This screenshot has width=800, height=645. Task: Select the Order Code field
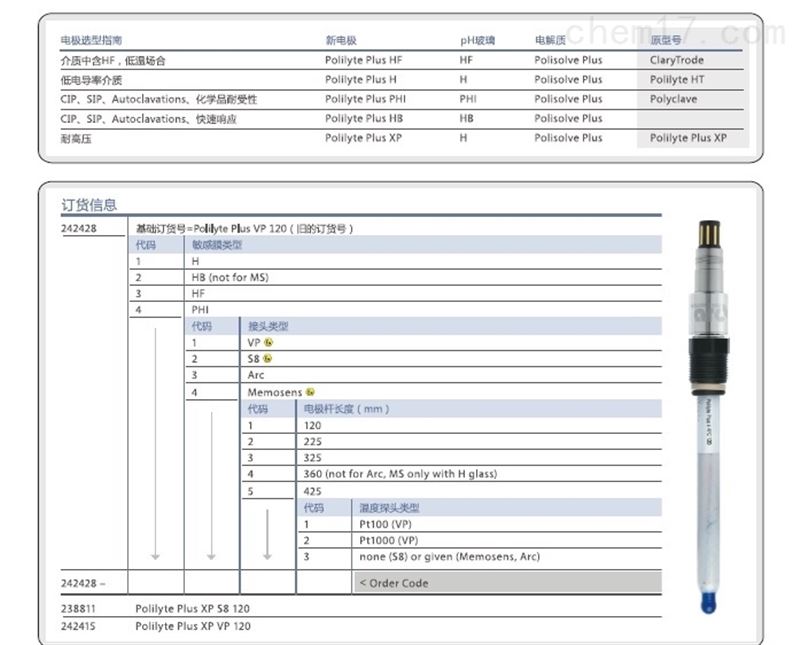point(508,583)
